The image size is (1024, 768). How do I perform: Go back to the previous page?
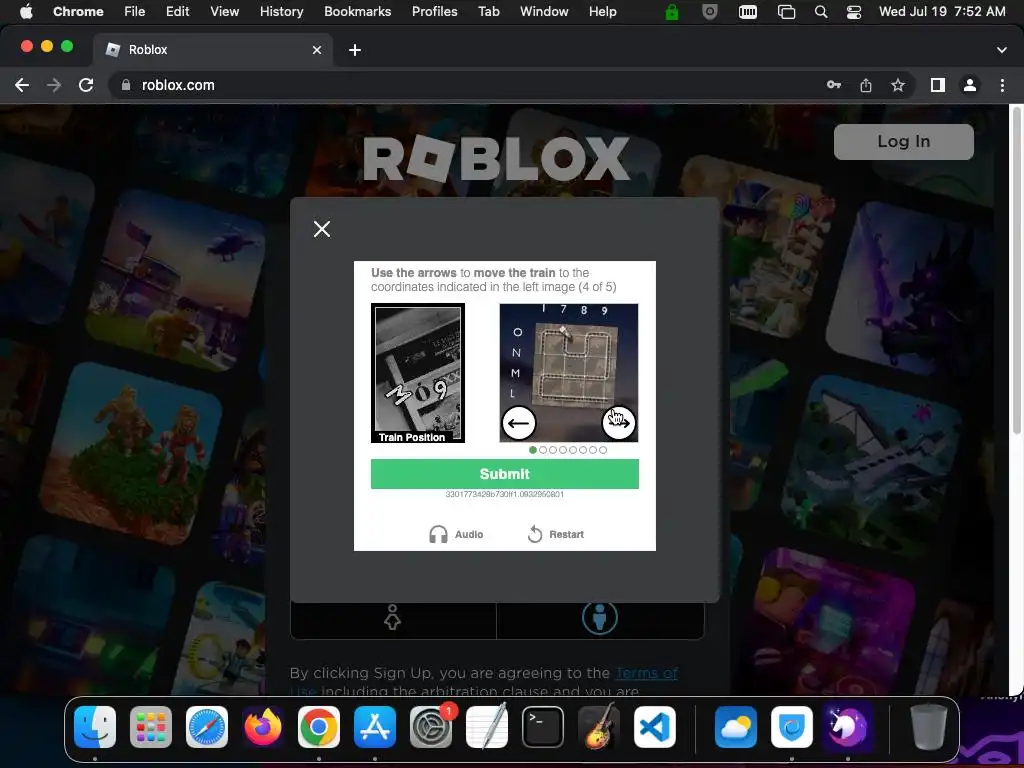click(x=22, y=85)
